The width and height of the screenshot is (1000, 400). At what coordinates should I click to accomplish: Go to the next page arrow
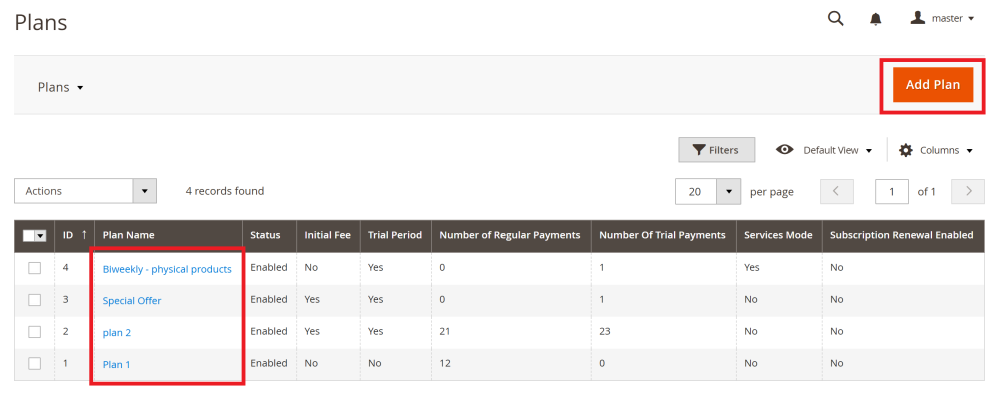tap(967, 191)
